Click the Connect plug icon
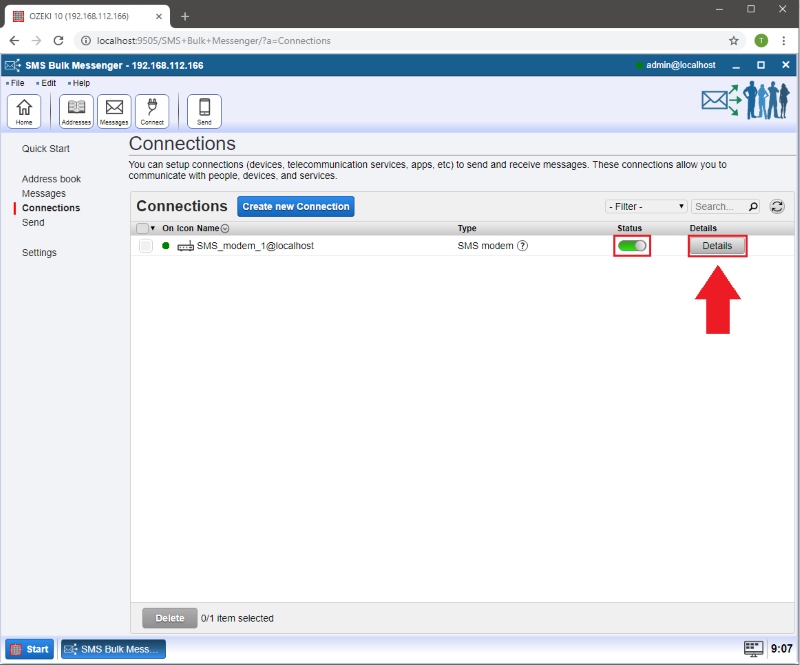Image resolution: width=800 pixels, height=665 pixels. tap(152, 111)
